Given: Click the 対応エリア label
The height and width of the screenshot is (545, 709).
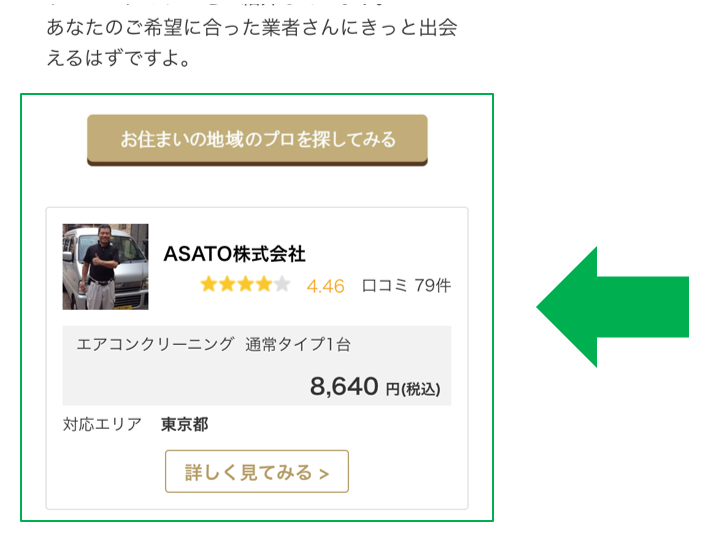Looking at the screenshot, I should (x=102, y=424).
